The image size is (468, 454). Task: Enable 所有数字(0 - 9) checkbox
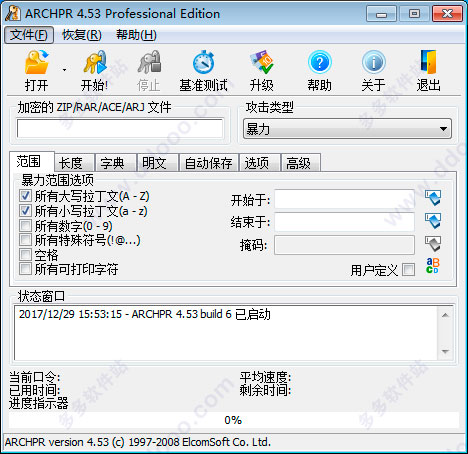click(25, 226)
